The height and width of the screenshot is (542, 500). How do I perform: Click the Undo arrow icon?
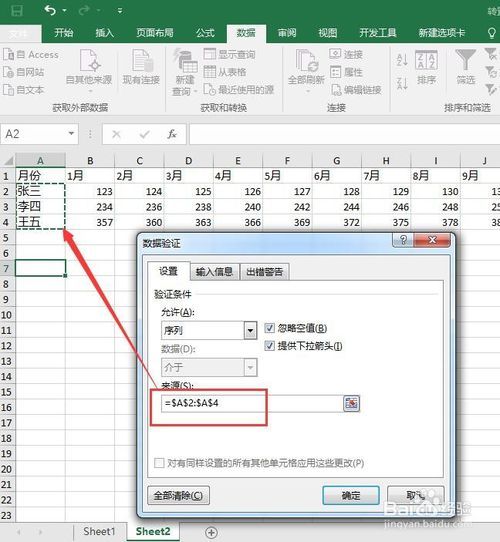50,11
